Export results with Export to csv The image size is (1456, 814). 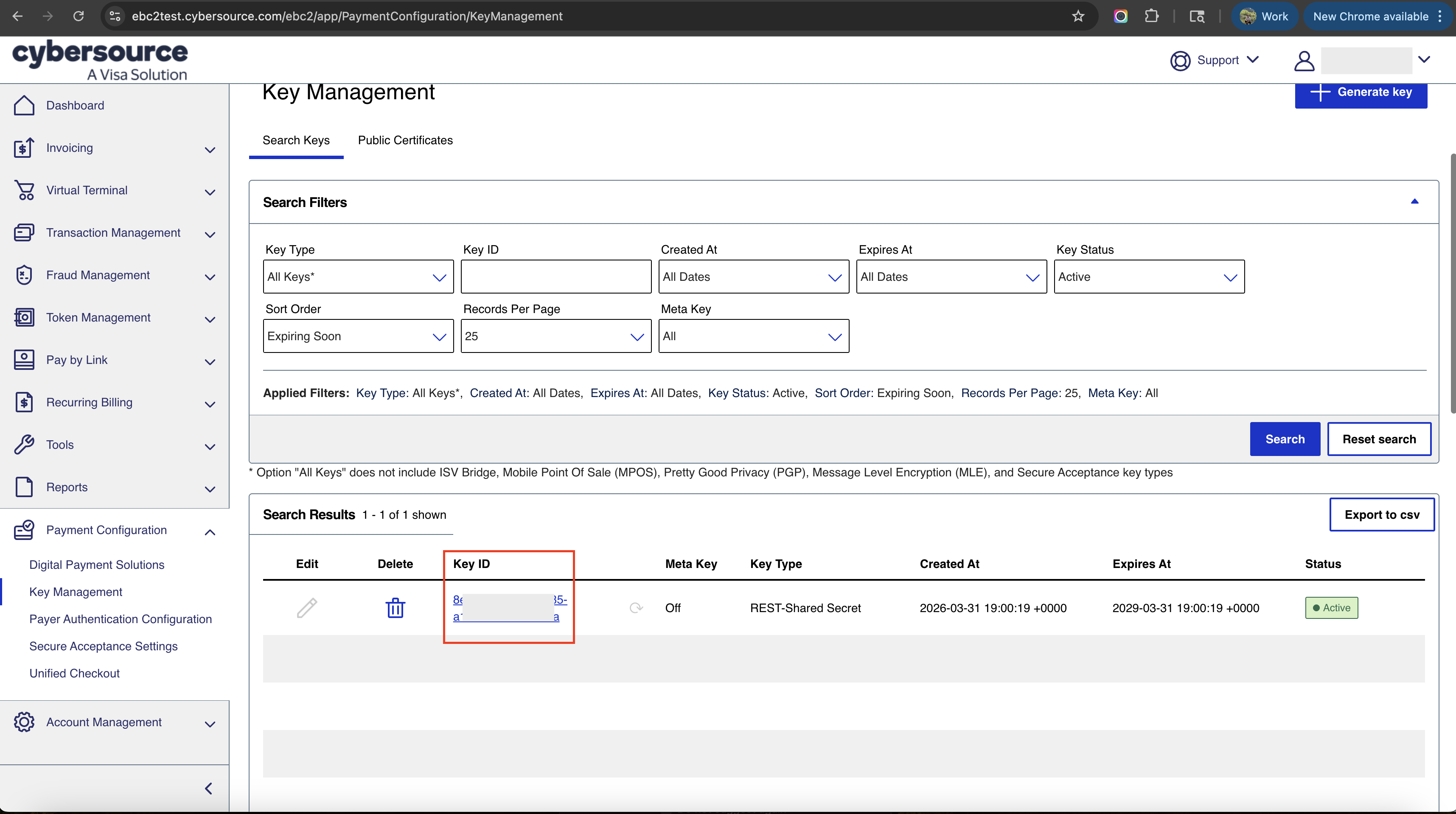pyautogui.click(x=1382, y=515)
